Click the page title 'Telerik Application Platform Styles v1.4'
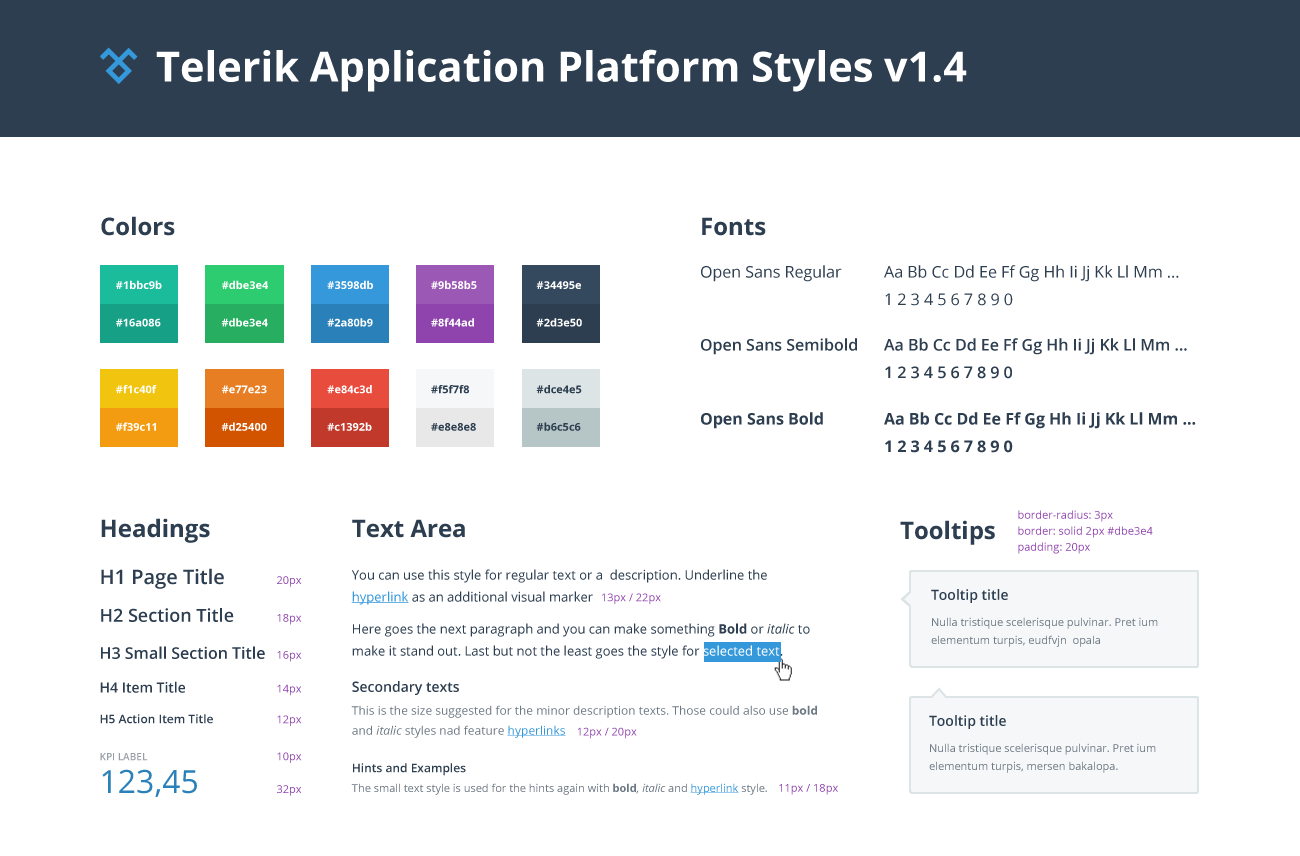The height and width of the screenshot is (856, 1300). tap(561, 67)
